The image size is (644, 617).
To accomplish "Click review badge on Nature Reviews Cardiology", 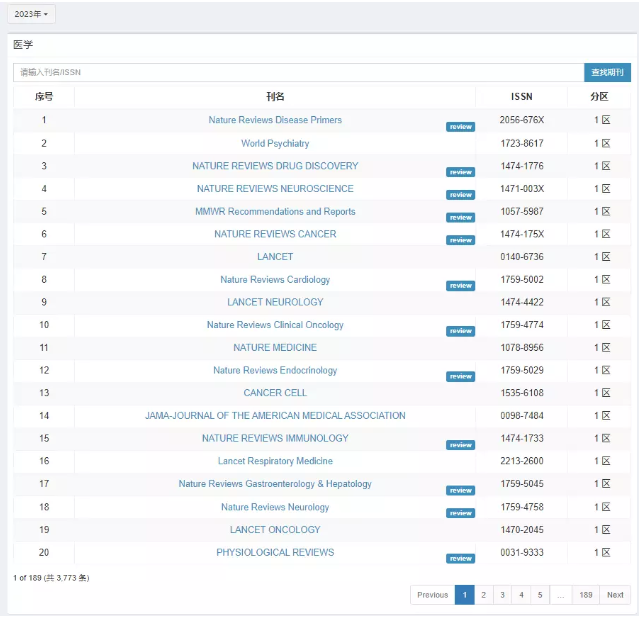I will pyautogui.click(x=460, y=286).
